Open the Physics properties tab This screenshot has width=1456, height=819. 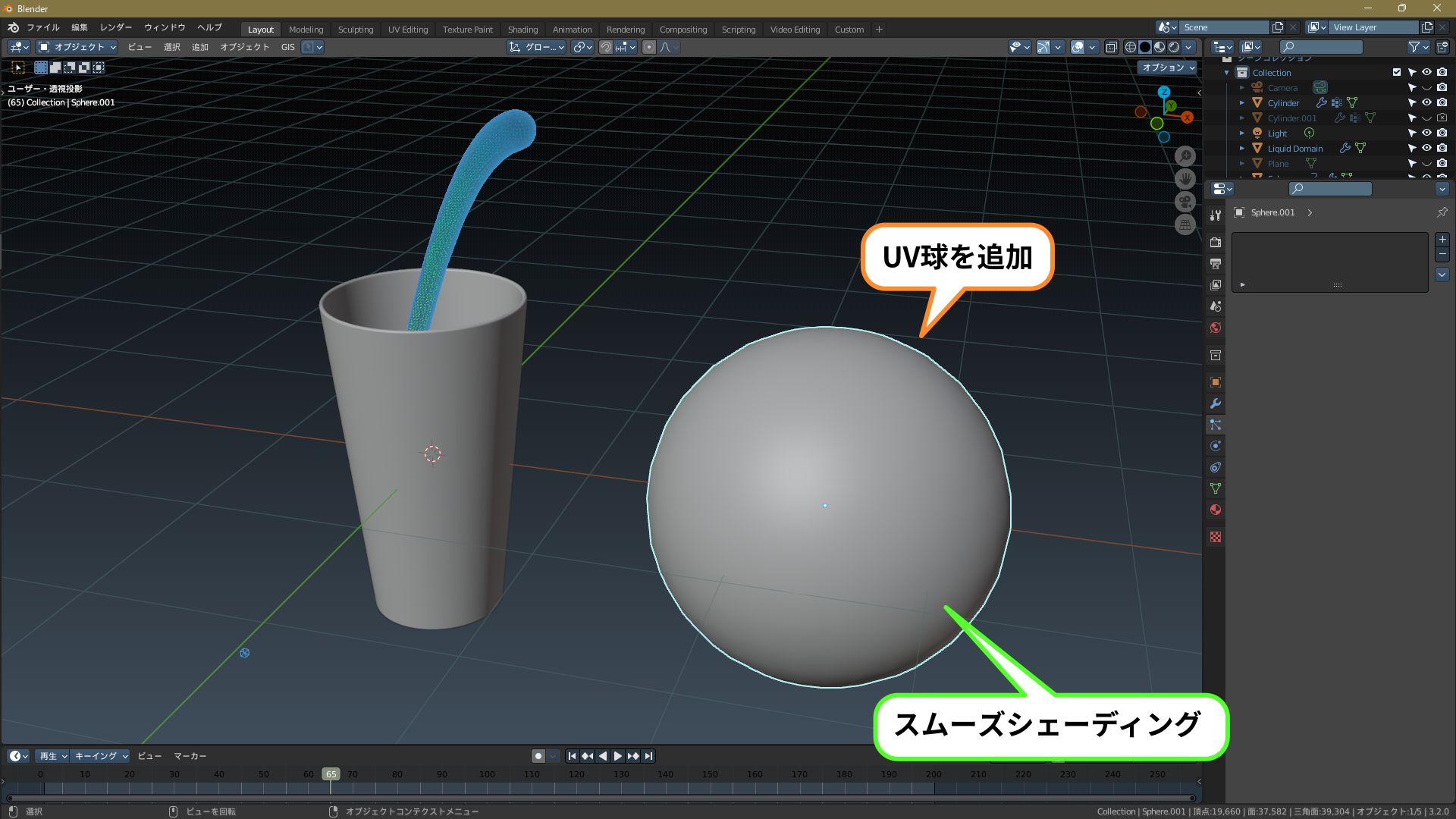[x=1215, y=446]
